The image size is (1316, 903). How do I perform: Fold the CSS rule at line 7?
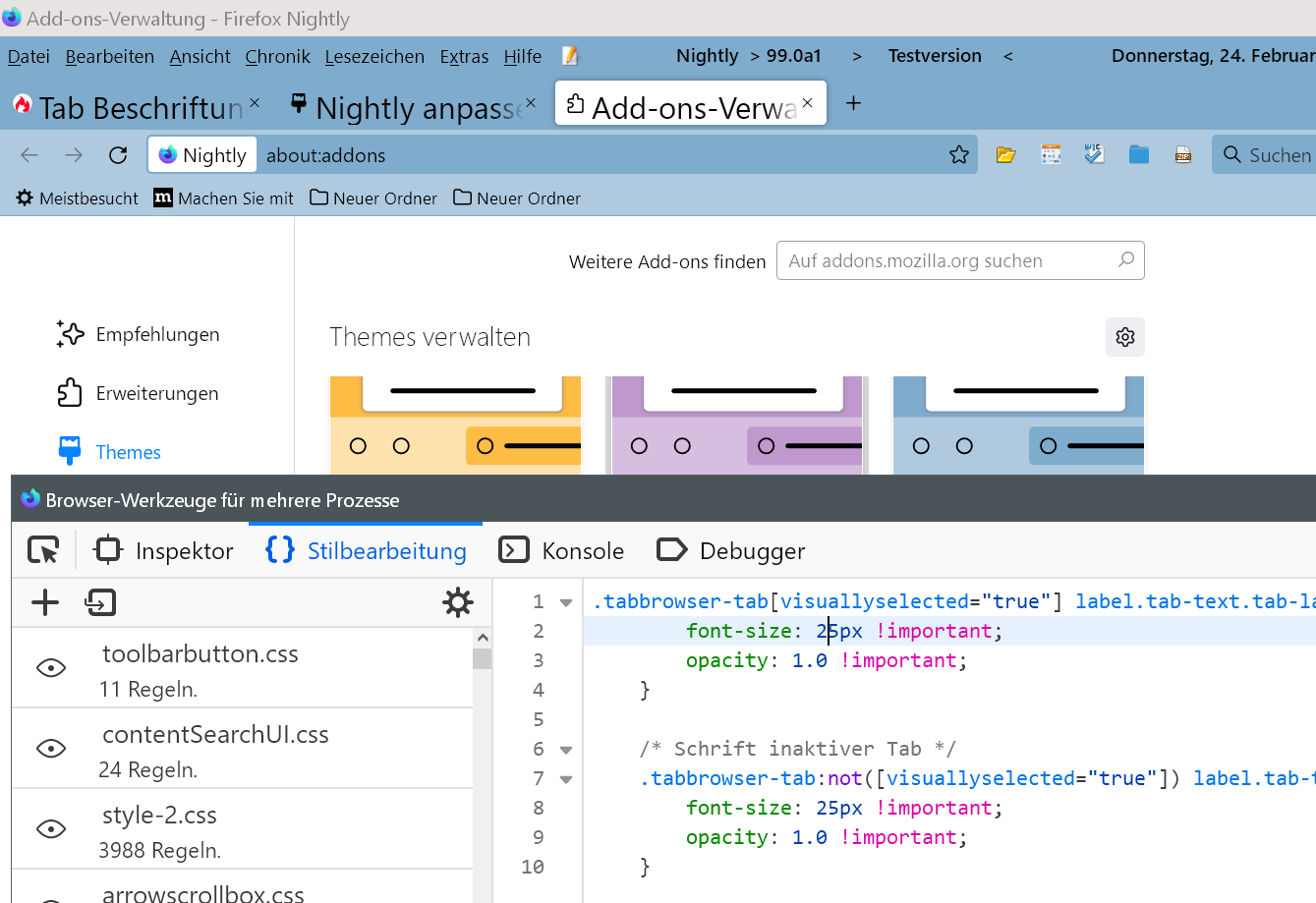pyautogui.click(x=566, y=779)
